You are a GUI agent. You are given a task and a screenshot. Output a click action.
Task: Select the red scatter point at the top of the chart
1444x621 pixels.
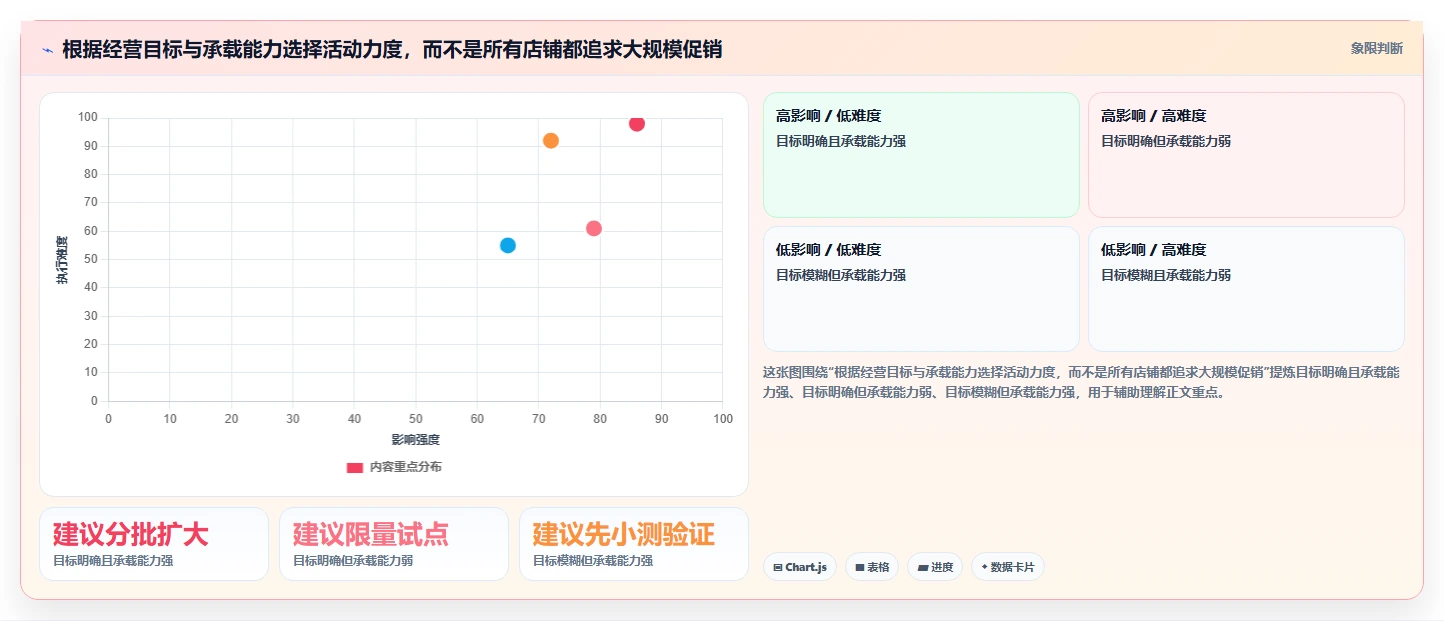pyautogui.click(x=637, y=123)
